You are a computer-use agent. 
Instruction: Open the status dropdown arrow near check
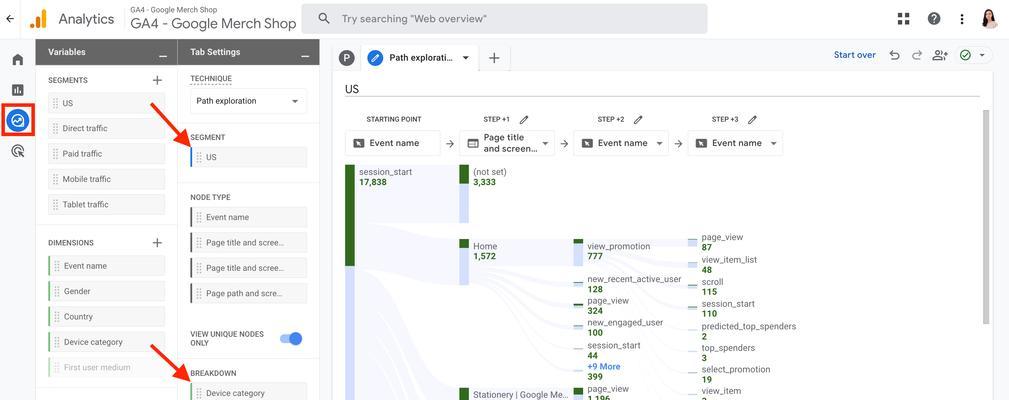982,55
